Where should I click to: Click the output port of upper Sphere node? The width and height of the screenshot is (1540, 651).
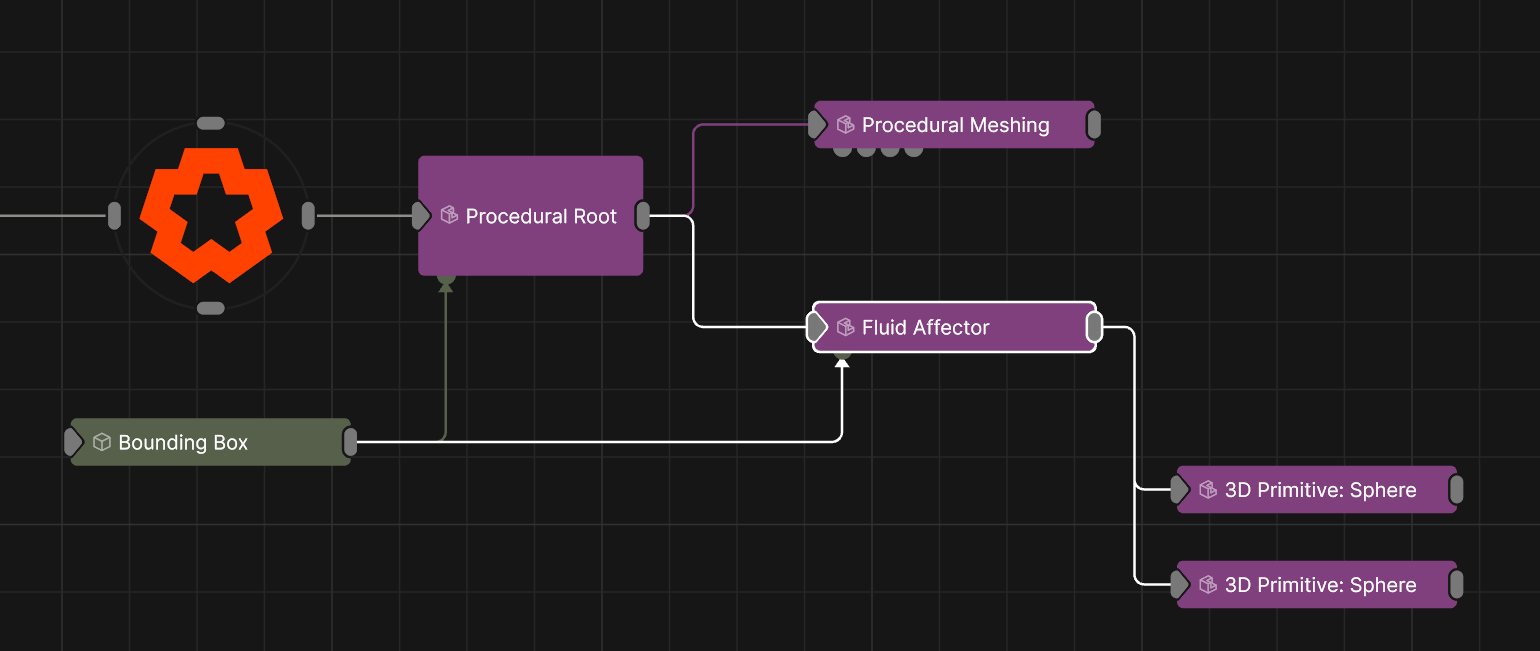tap(1456, 490)
